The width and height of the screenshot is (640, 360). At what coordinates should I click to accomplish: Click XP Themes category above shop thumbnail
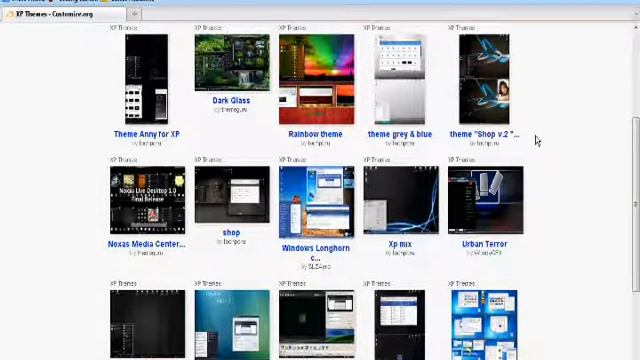tap(208, 160)
